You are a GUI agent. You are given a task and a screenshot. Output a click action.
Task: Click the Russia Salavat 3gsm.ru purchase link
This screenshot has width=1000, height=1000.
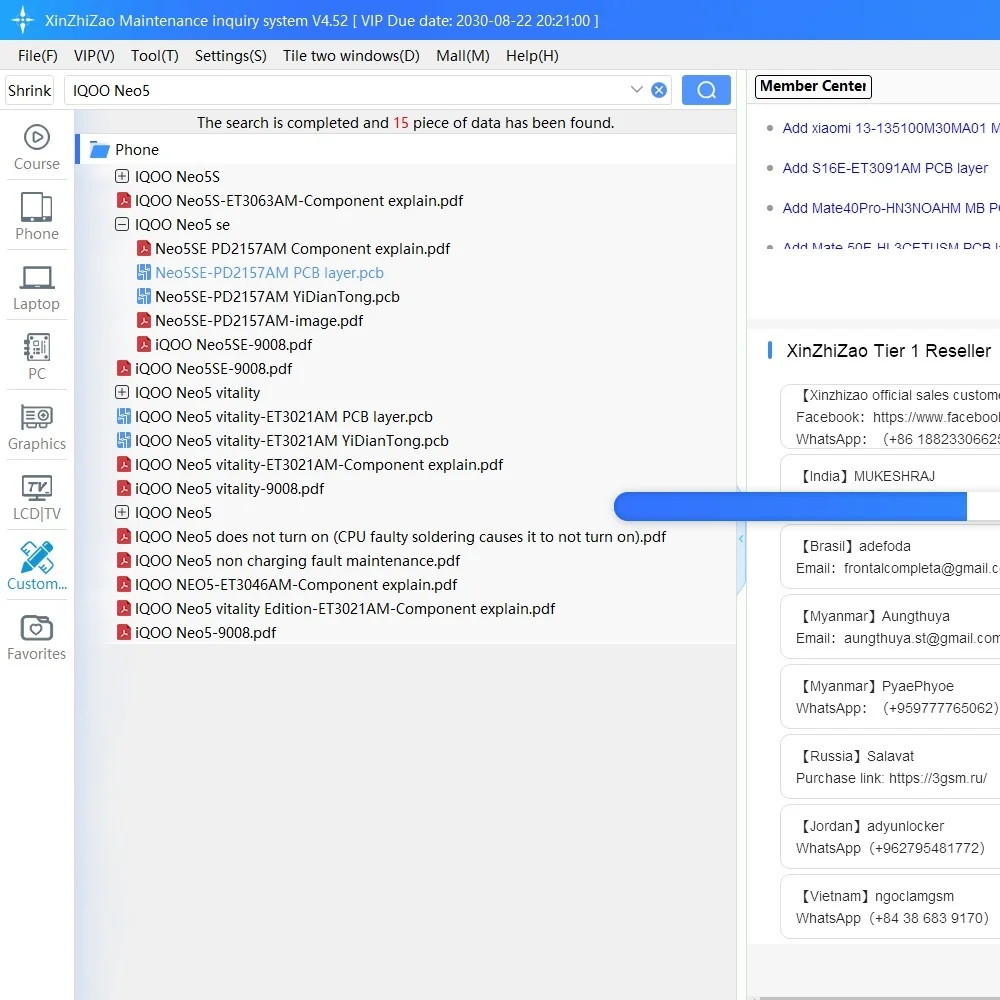coord(938,778)
